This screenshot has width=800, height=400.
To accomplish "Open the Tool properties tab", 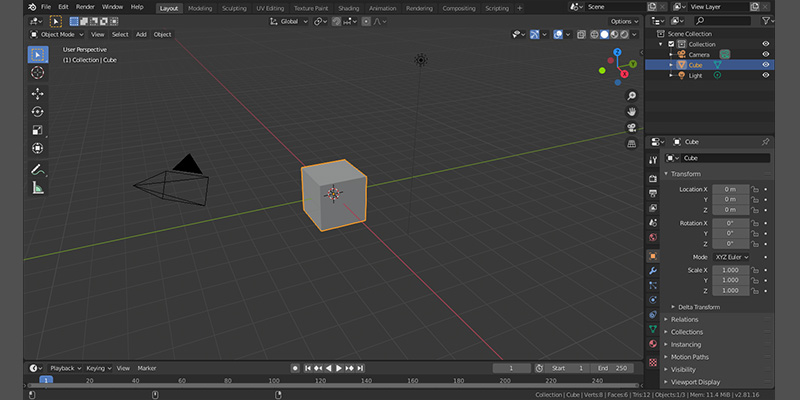I will (653, 160).
